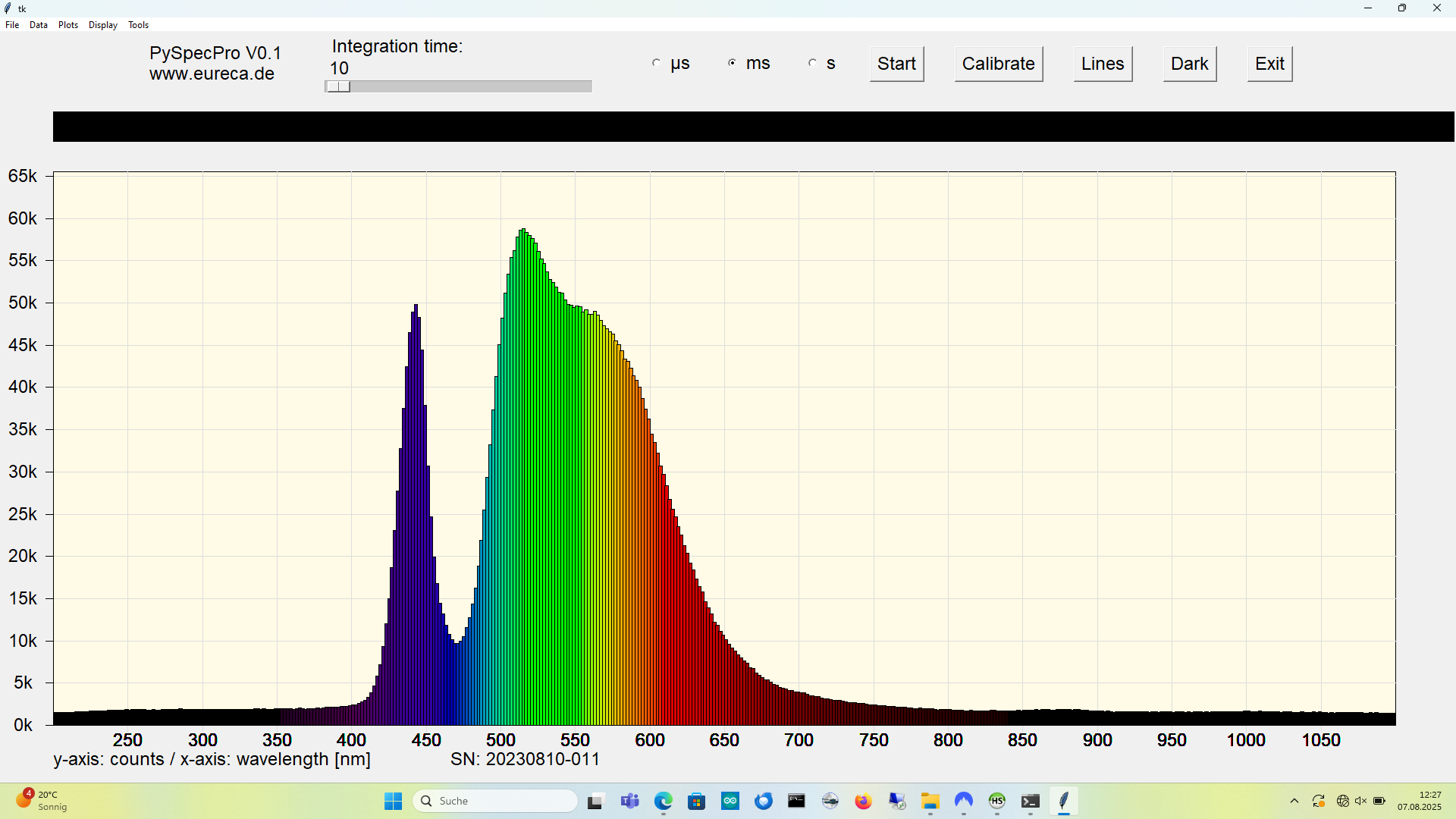This screenshot has width=1456, height=819.
Task: Open Task View from taskbar
Action: [595, 801]
